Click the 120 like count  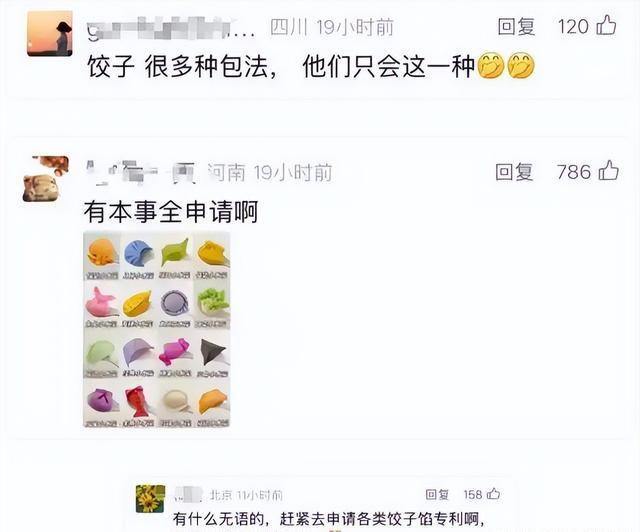coord(573,27)
